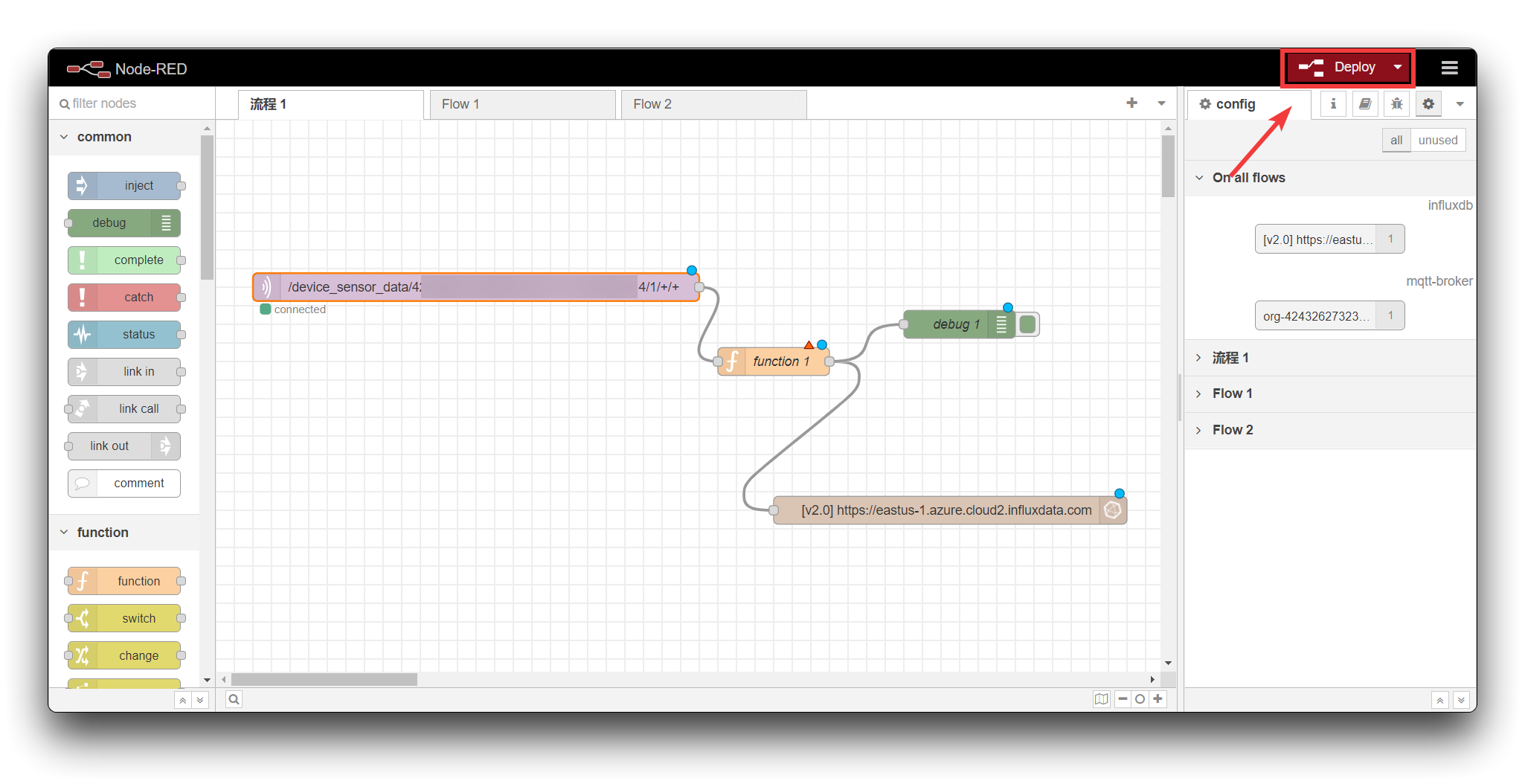1525x784 pixels.
Task: Select the complete node in palette
Action: coord(125,260)
